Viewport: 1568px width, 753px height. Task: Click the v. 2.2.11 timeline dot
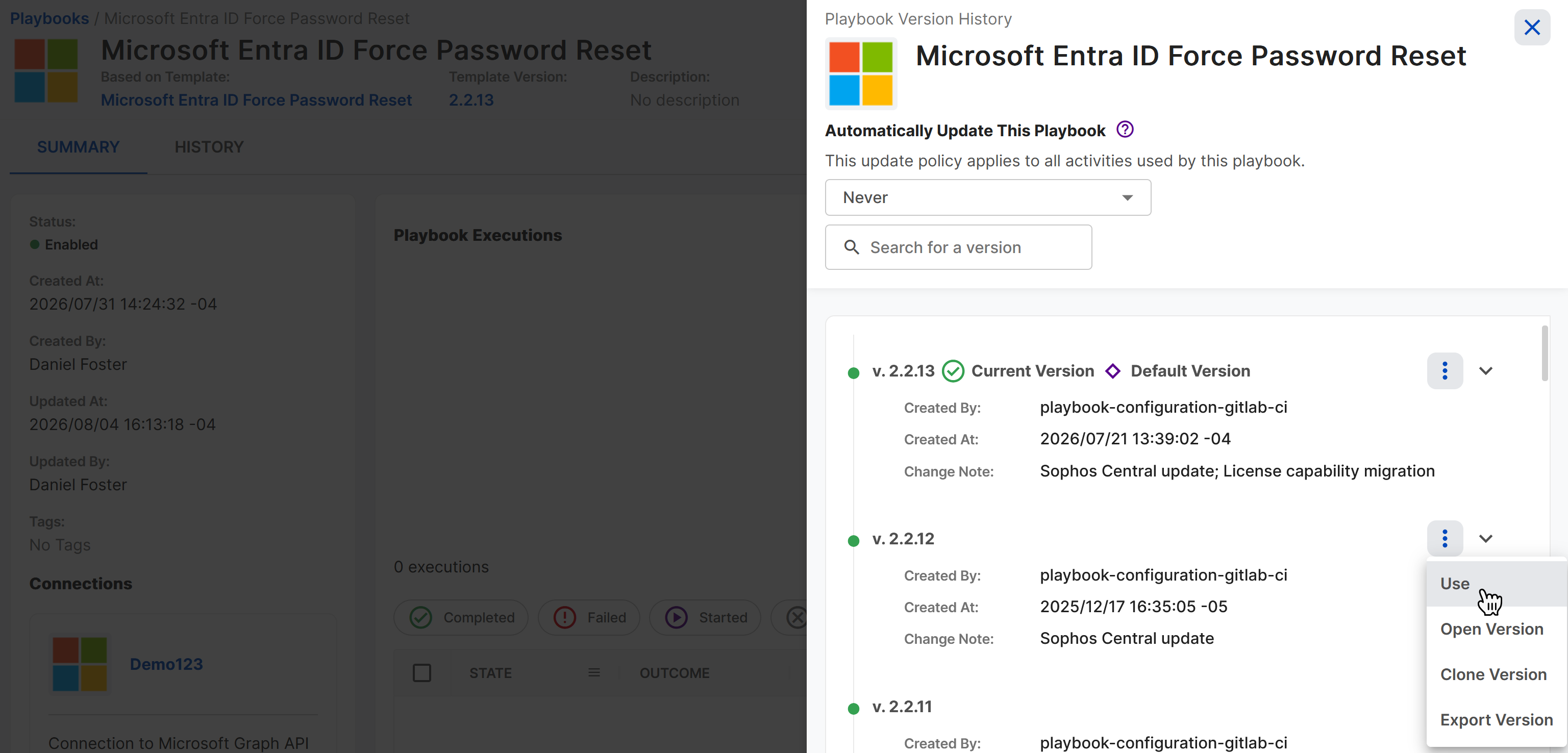[x=853, y=709]
